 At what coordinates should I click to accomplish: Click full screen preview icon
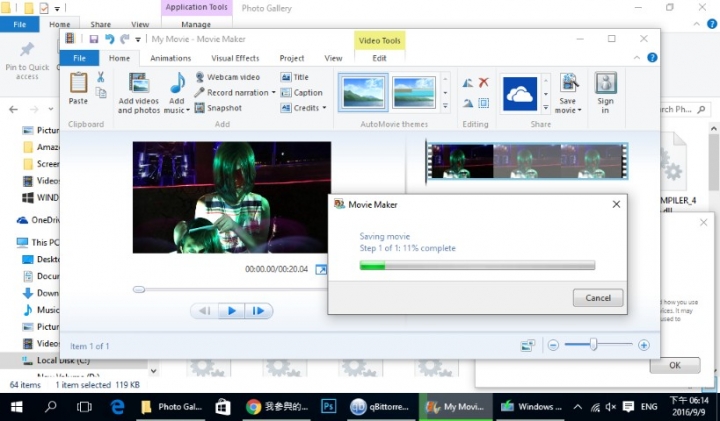point(321,269)
